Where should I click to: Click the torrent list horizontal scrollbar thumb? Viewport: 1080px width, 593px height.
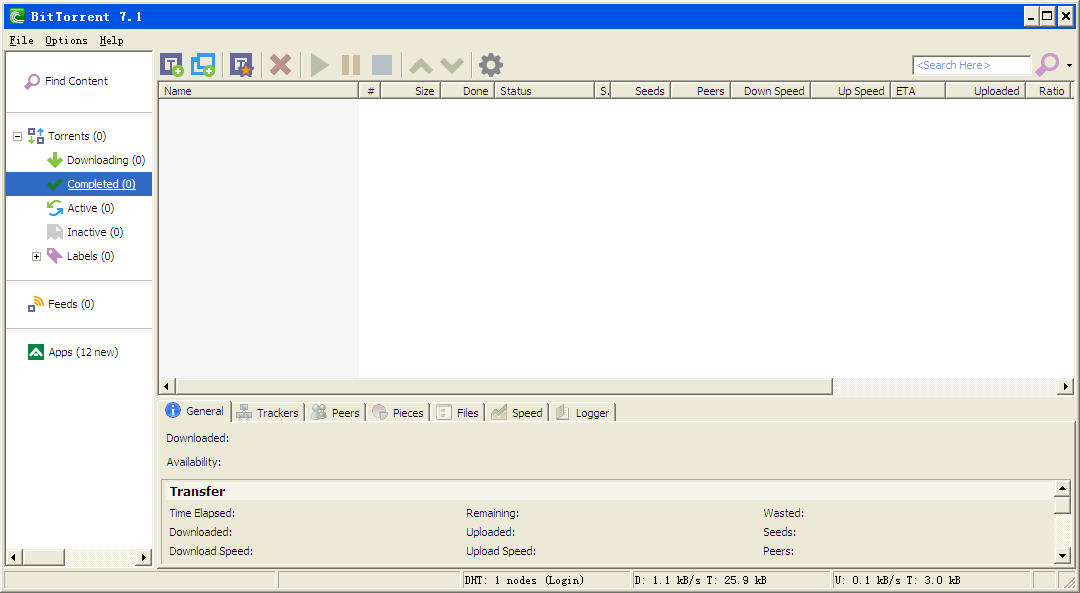point(503,386)
